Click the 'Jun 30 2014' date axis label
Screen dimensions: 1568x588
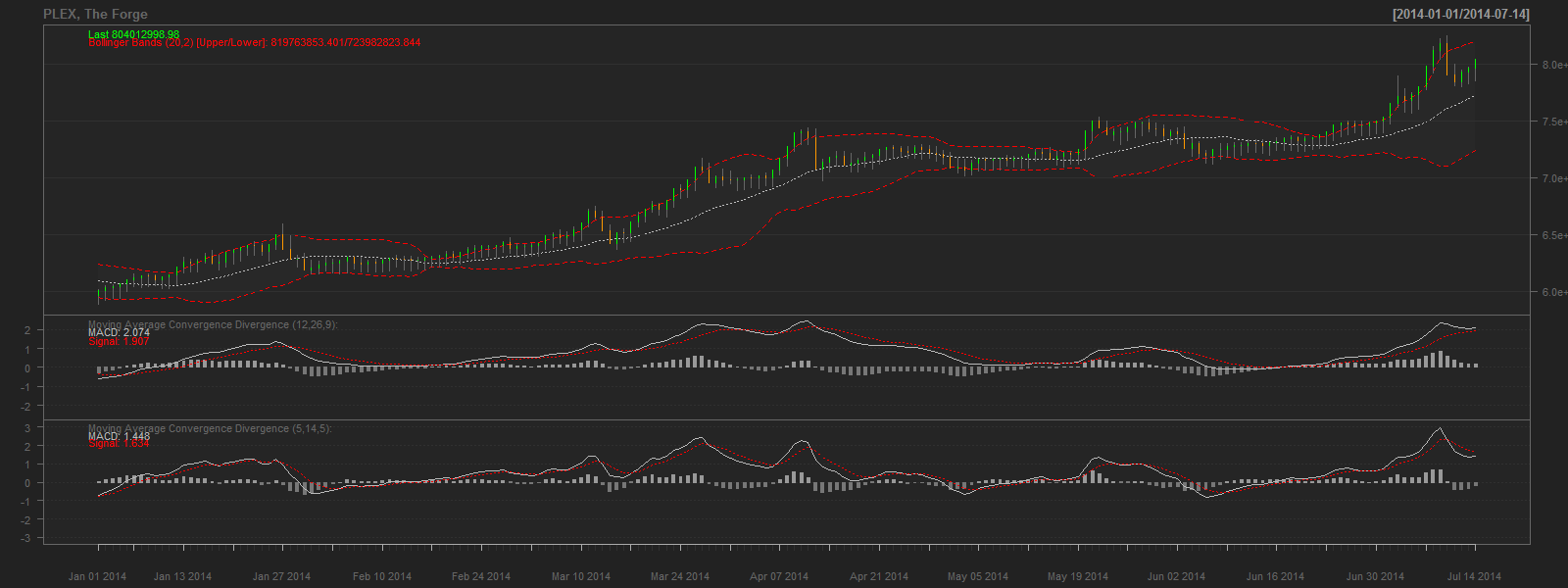point(1375,576)
